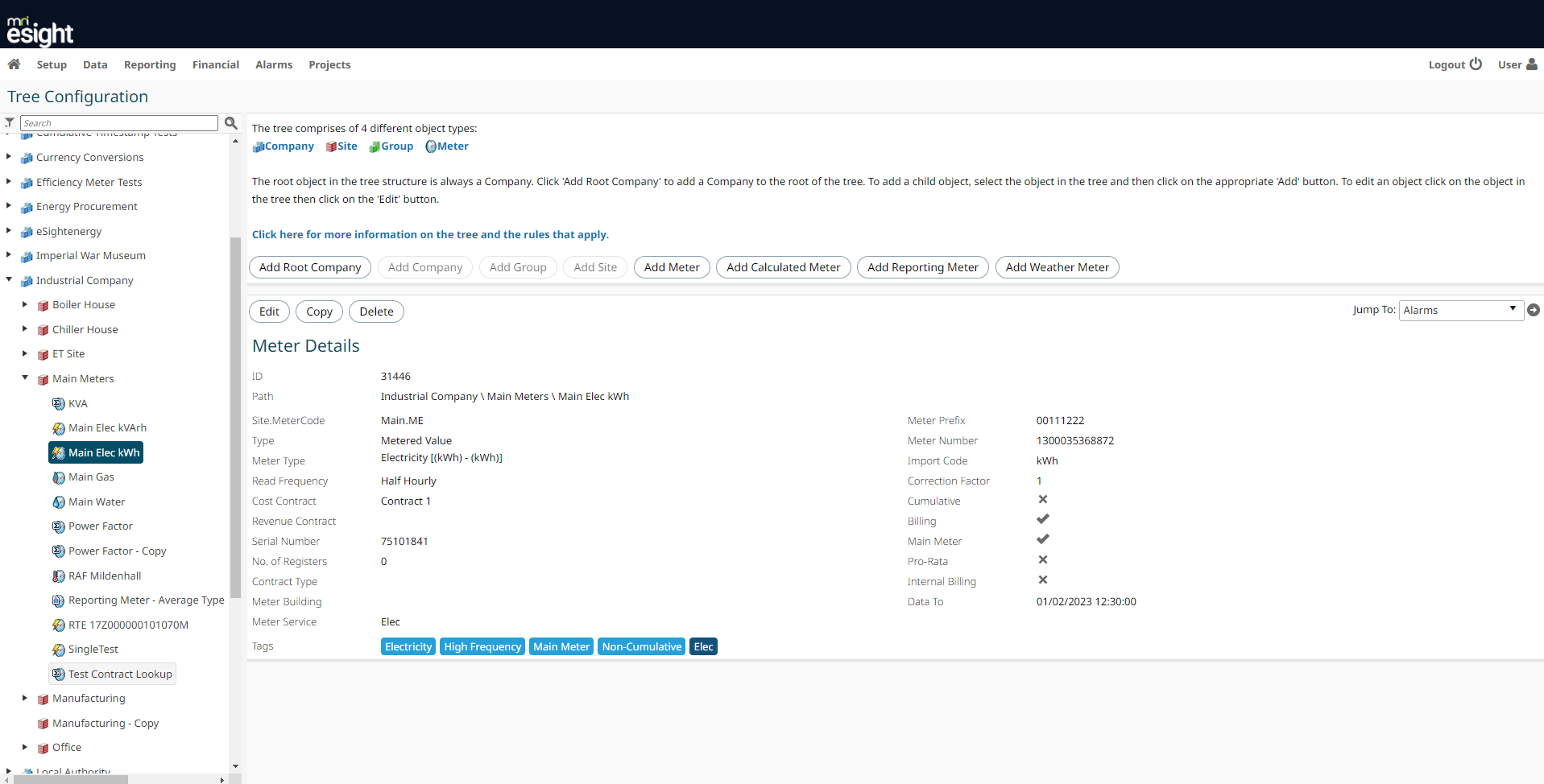Viewport: 1544px width, 784px height.
Task: Click the Delete button
Action: [376, 312]
